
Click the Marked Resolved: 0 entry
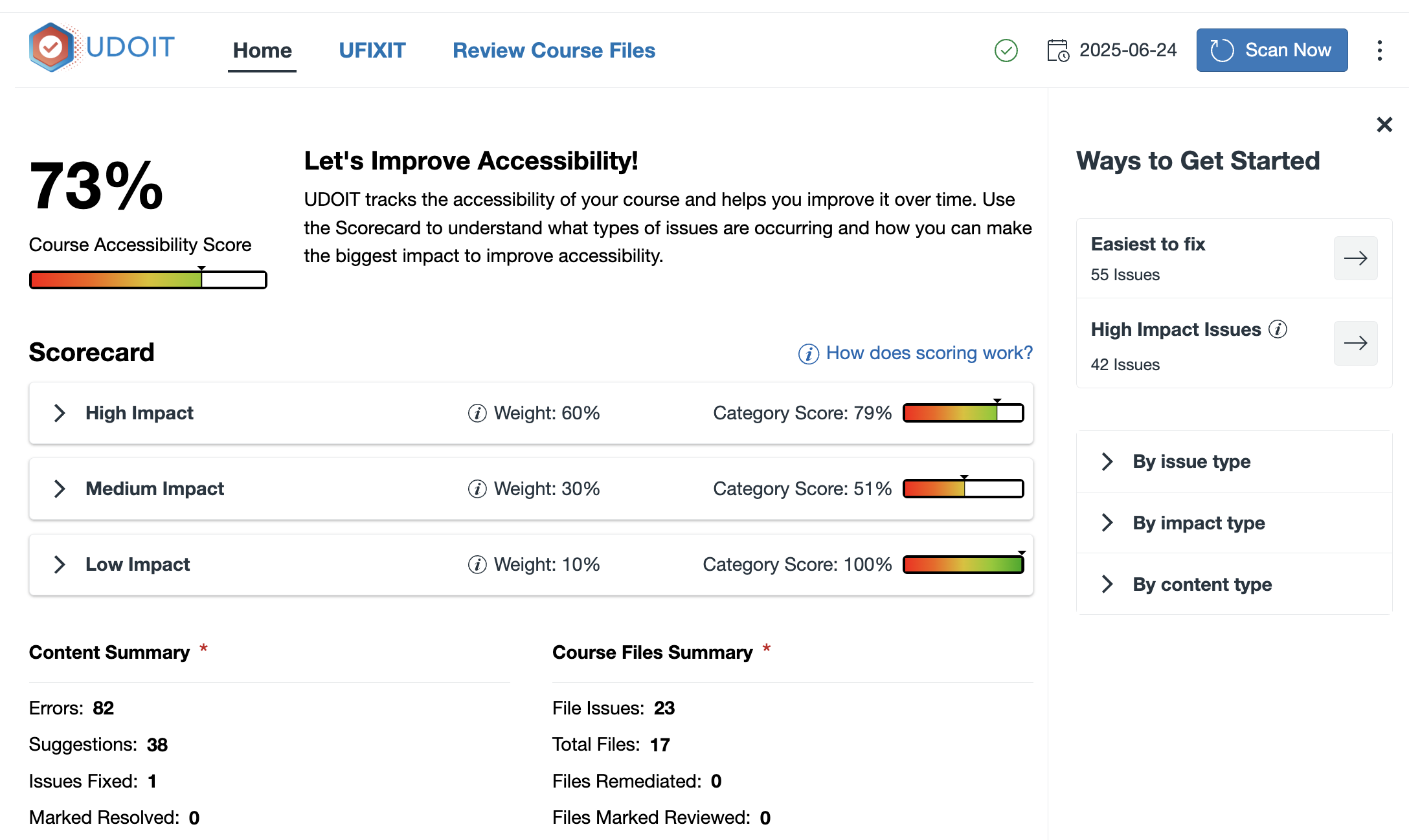coord(114,817)
